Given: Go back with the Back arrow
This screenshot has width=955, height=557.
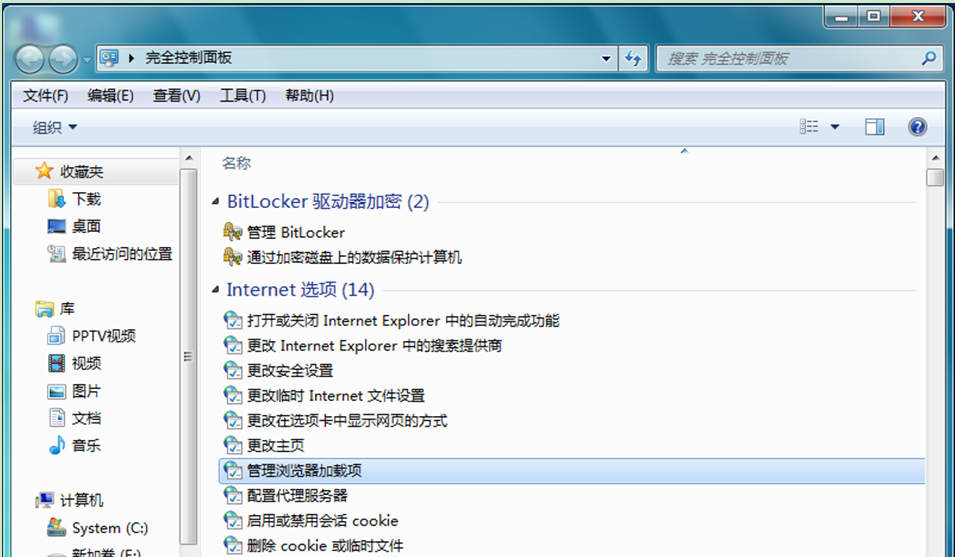Looking at the screenshot, I should [x=30, y=58].
